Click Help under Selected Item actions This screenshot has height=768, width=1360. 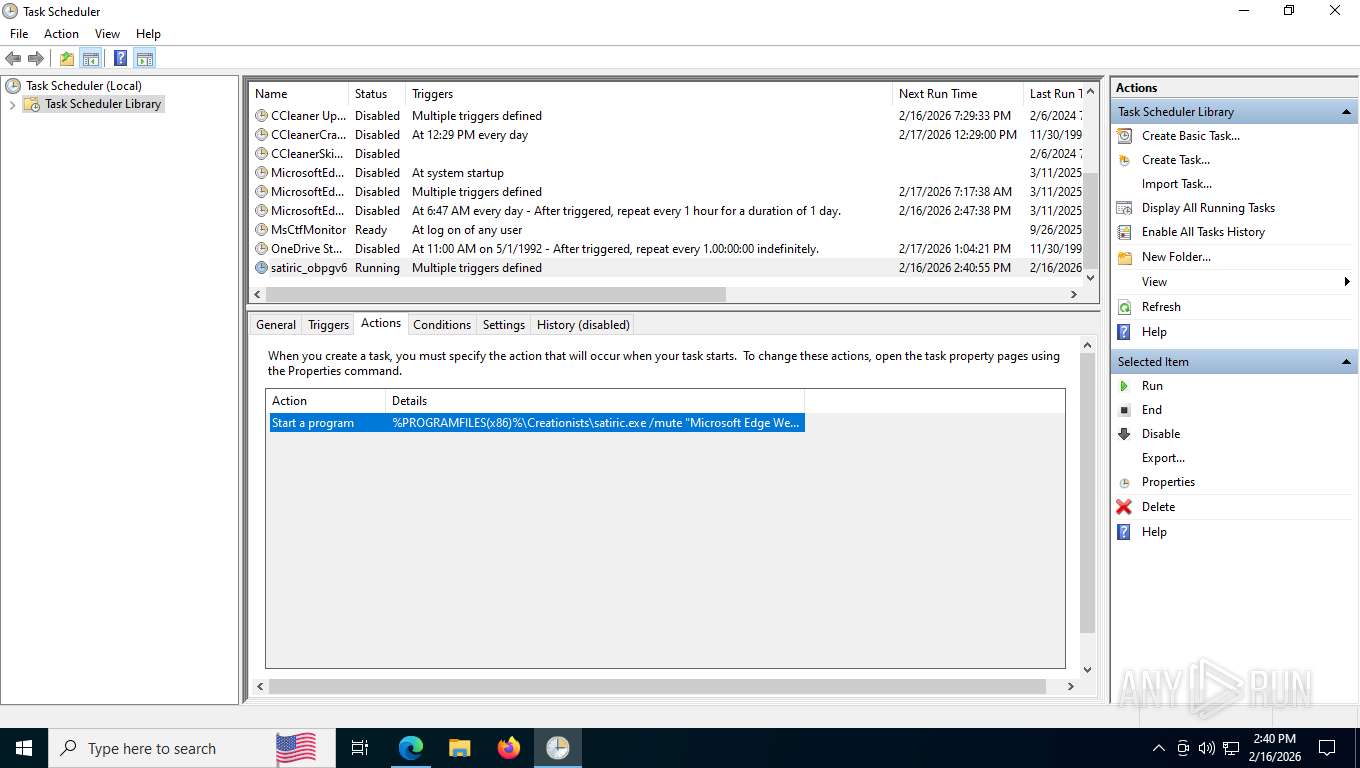coord(1154,532)
